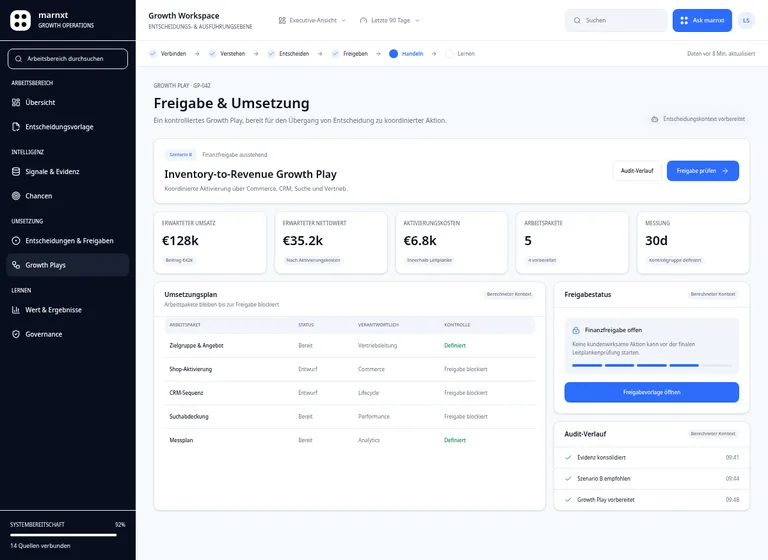This screenshot has width=768, height=560.
Task: Click the Entscheidungskontext vorbereitet icon
Action: [654, 119]
